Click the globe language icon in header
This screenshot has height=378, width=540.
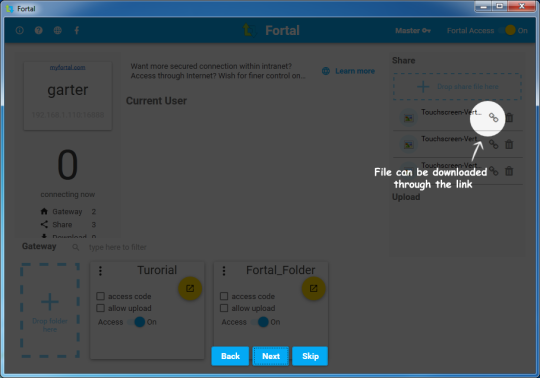coord(58,30)
